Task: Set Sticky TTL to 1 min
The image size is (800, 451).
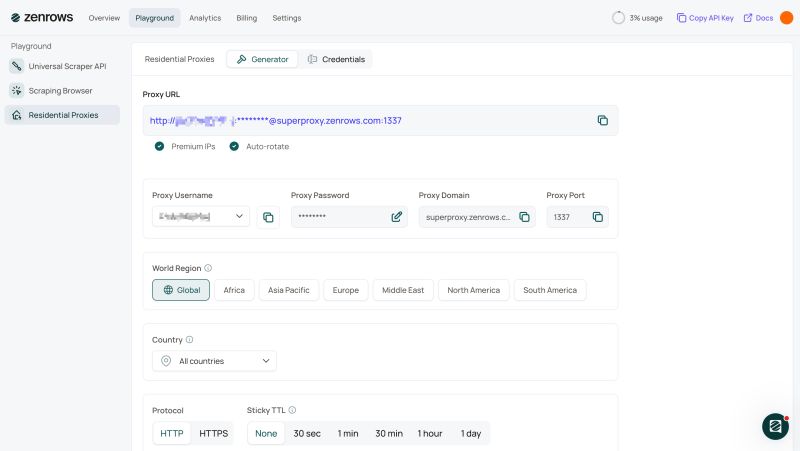Action: click(348, 433)
